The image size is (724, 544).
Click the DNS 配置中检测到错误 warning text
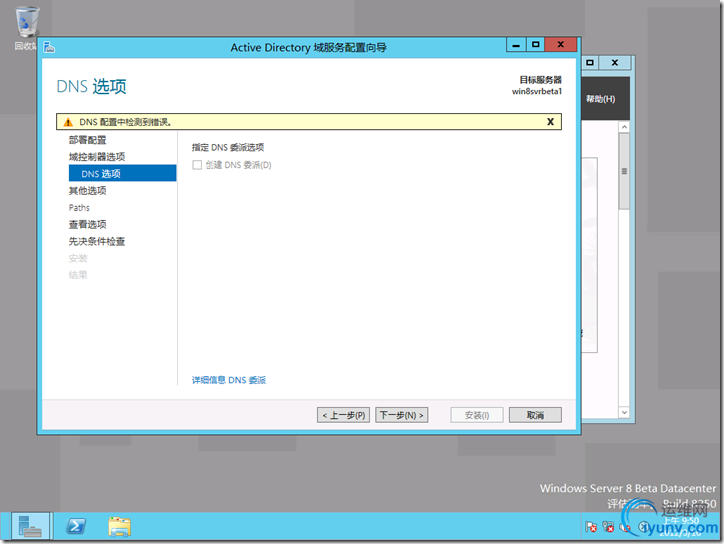click(x=125, y=122)
